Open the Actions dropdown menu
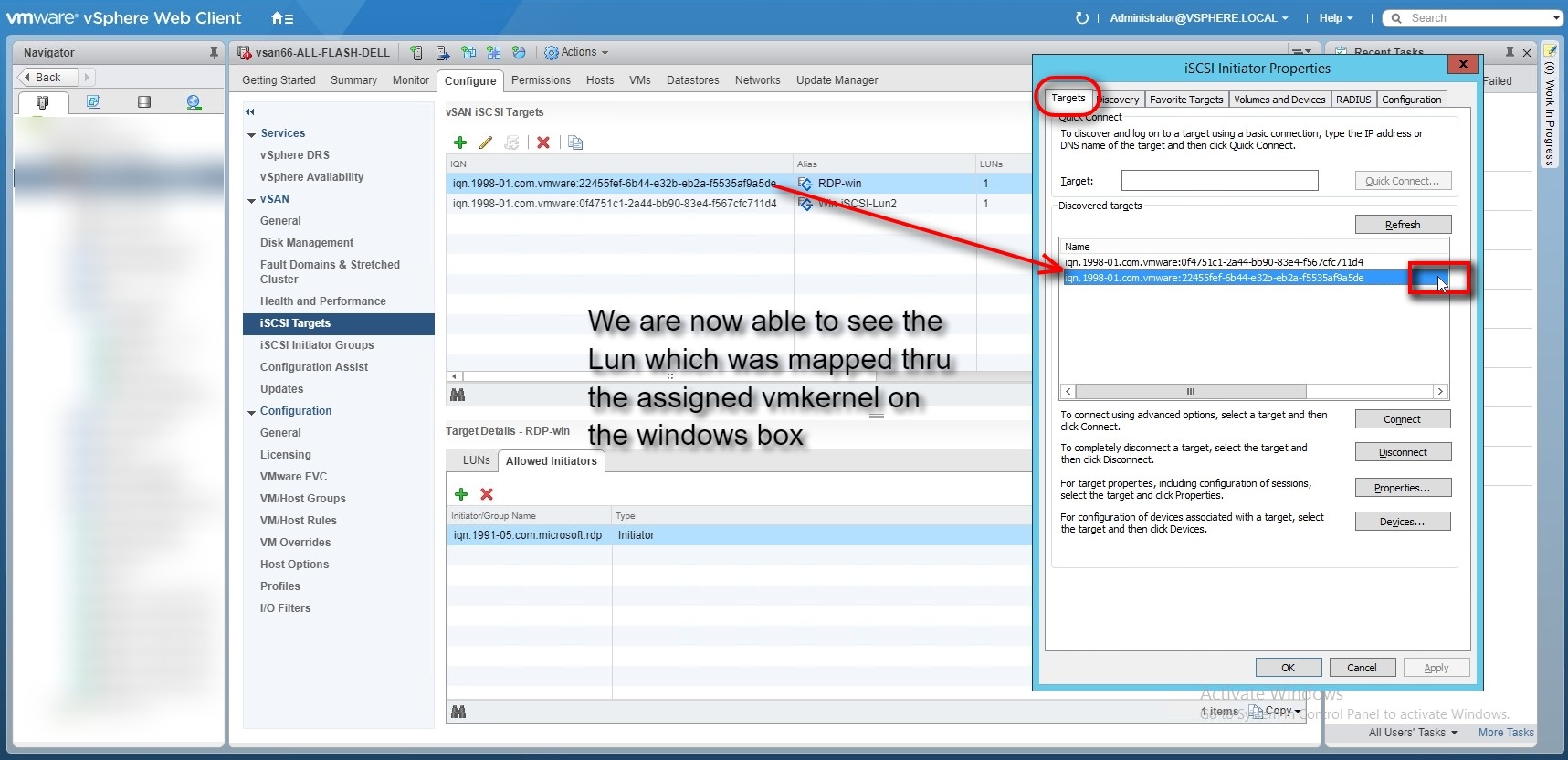Image resolution: width=1568 pixels, height=760 pixels. click(x=576, y=53)
